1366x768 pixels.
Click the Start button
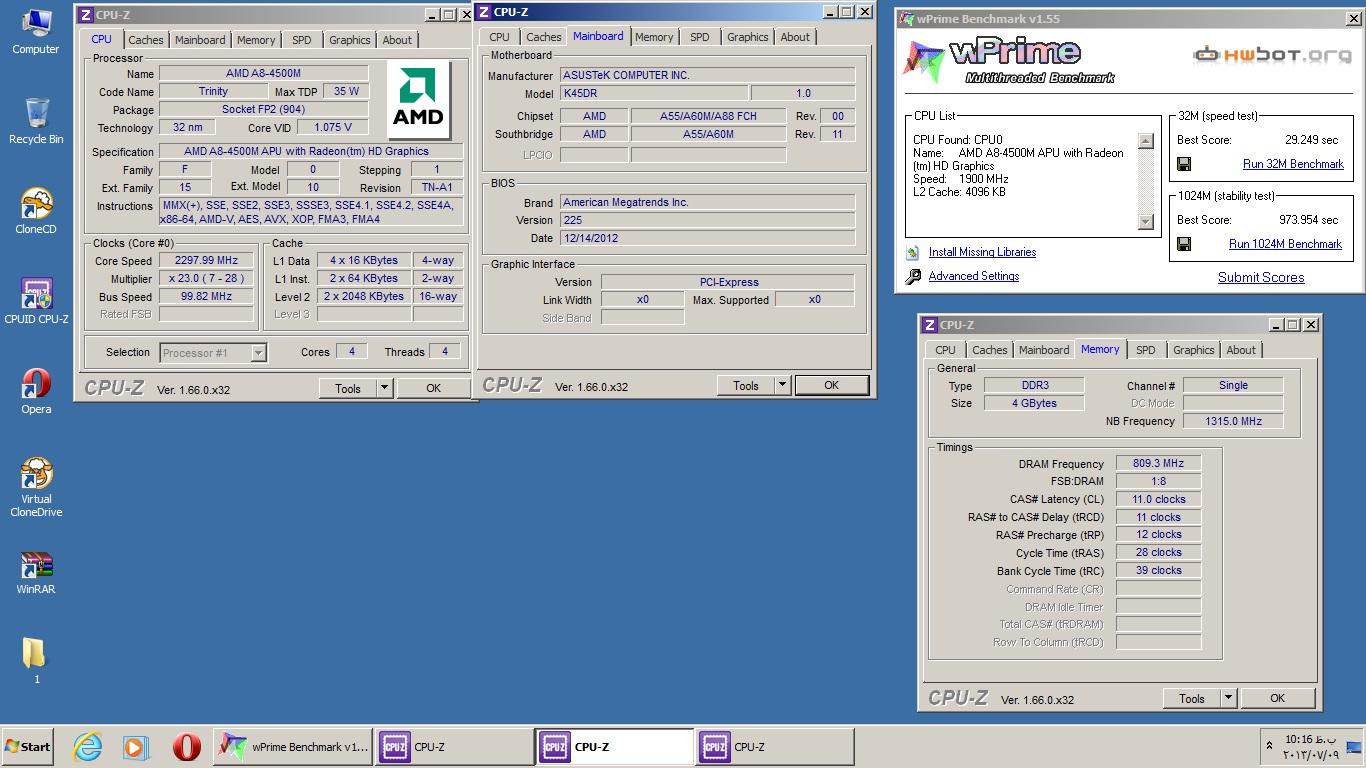[x=28, y=746]
